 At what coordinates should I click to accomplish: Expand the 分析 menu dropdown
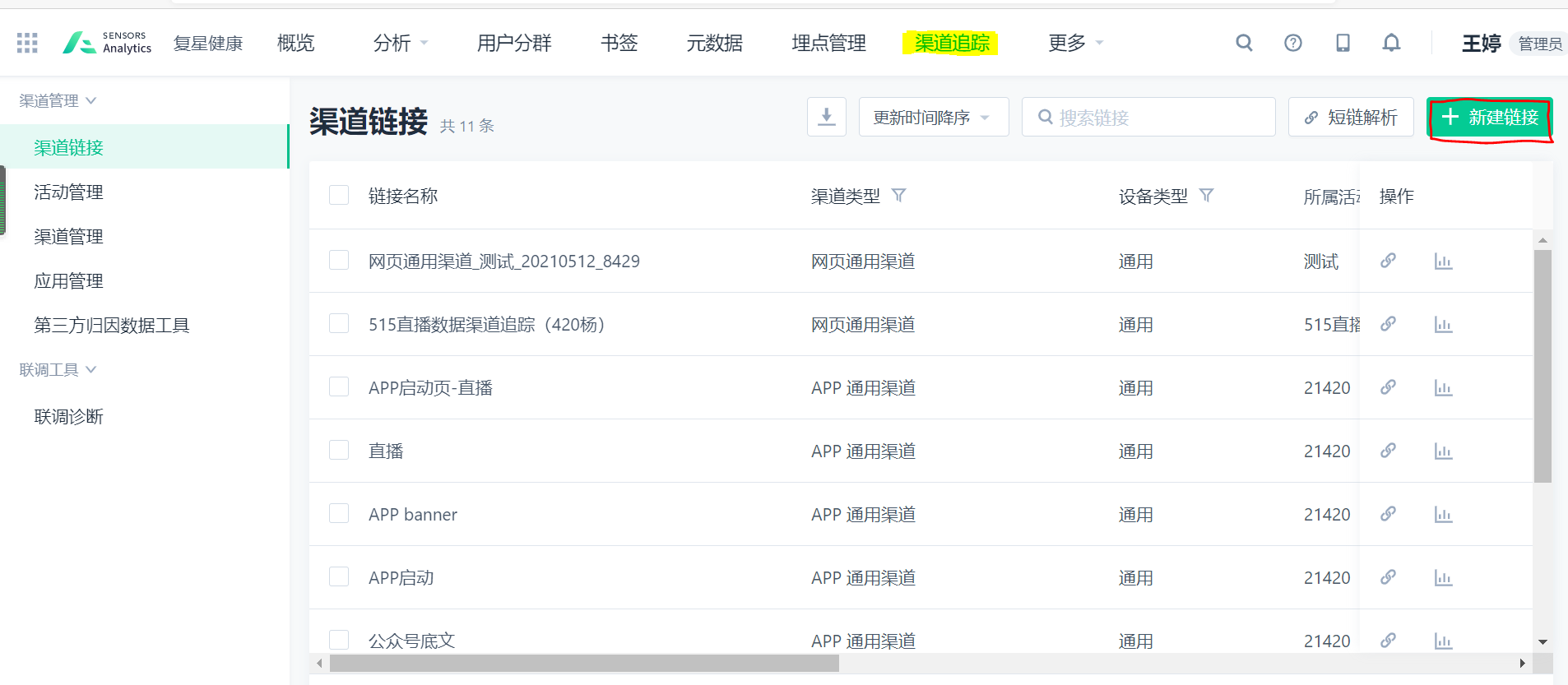[x=400, y=43]
